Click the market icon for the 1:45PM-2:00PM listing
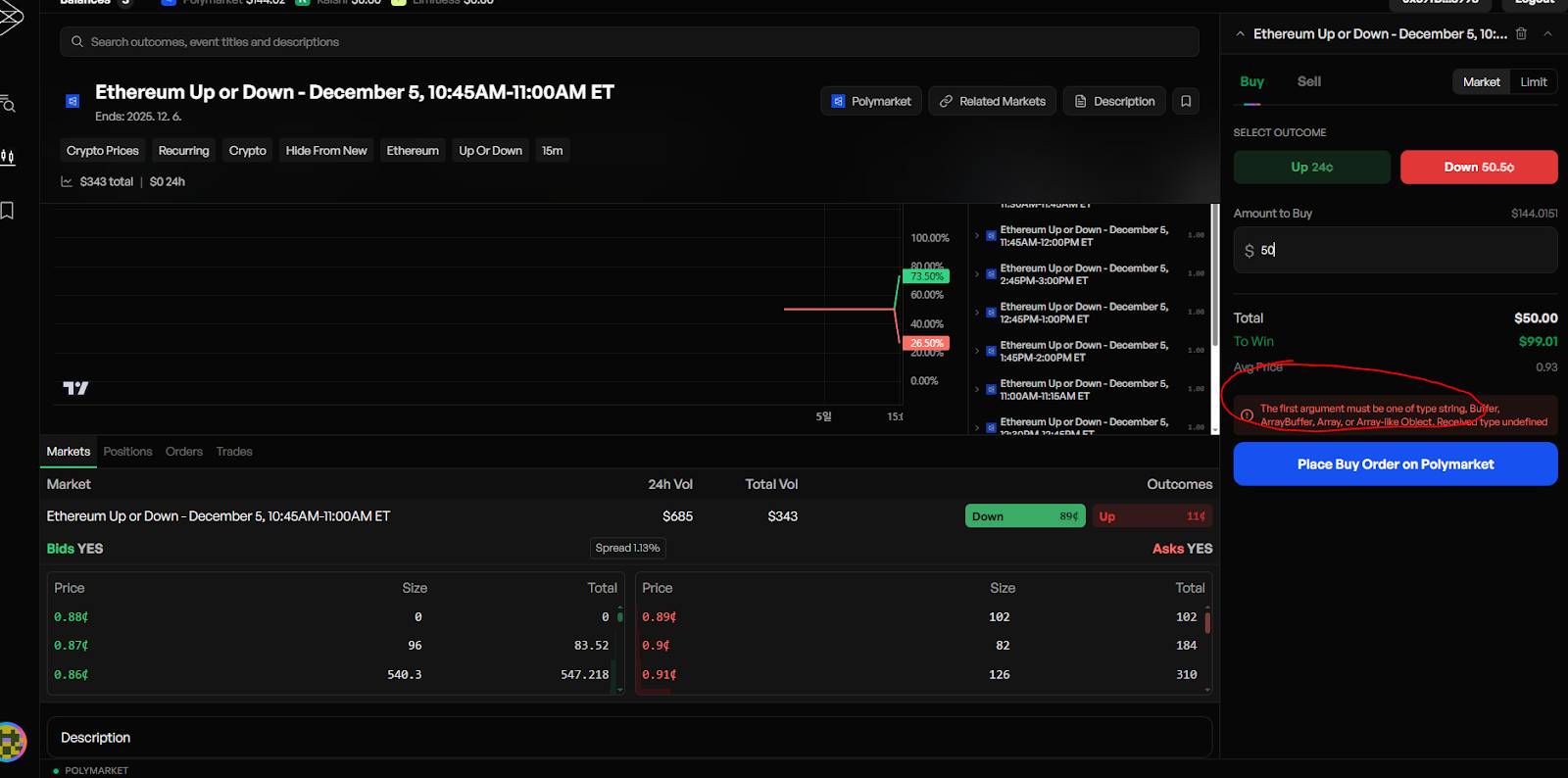The image size is (1568, 778). tap(991, 351)
